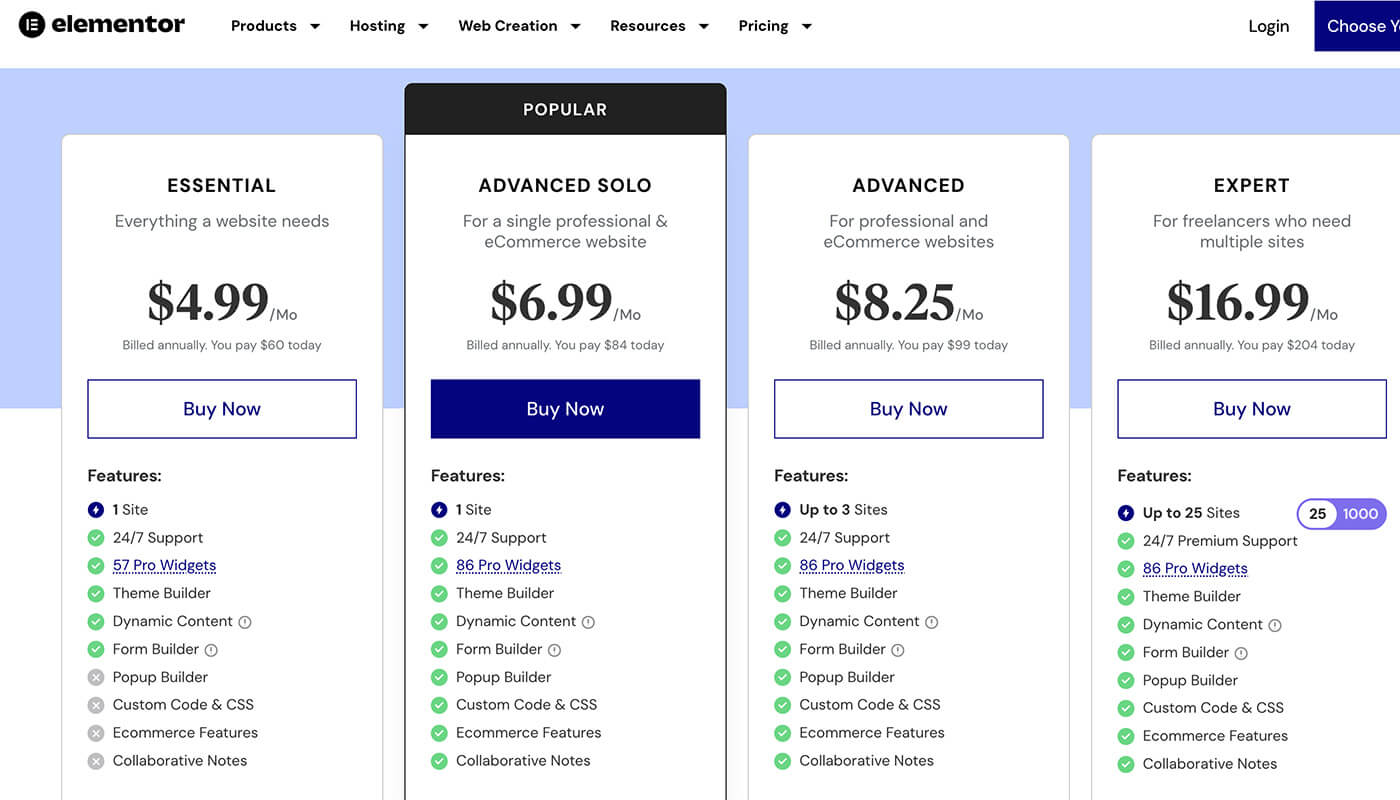The width and height of the screenshot is (1400, 800).
Task: Expand the Resources dropdown arrow
Action: tap(704, 26)
